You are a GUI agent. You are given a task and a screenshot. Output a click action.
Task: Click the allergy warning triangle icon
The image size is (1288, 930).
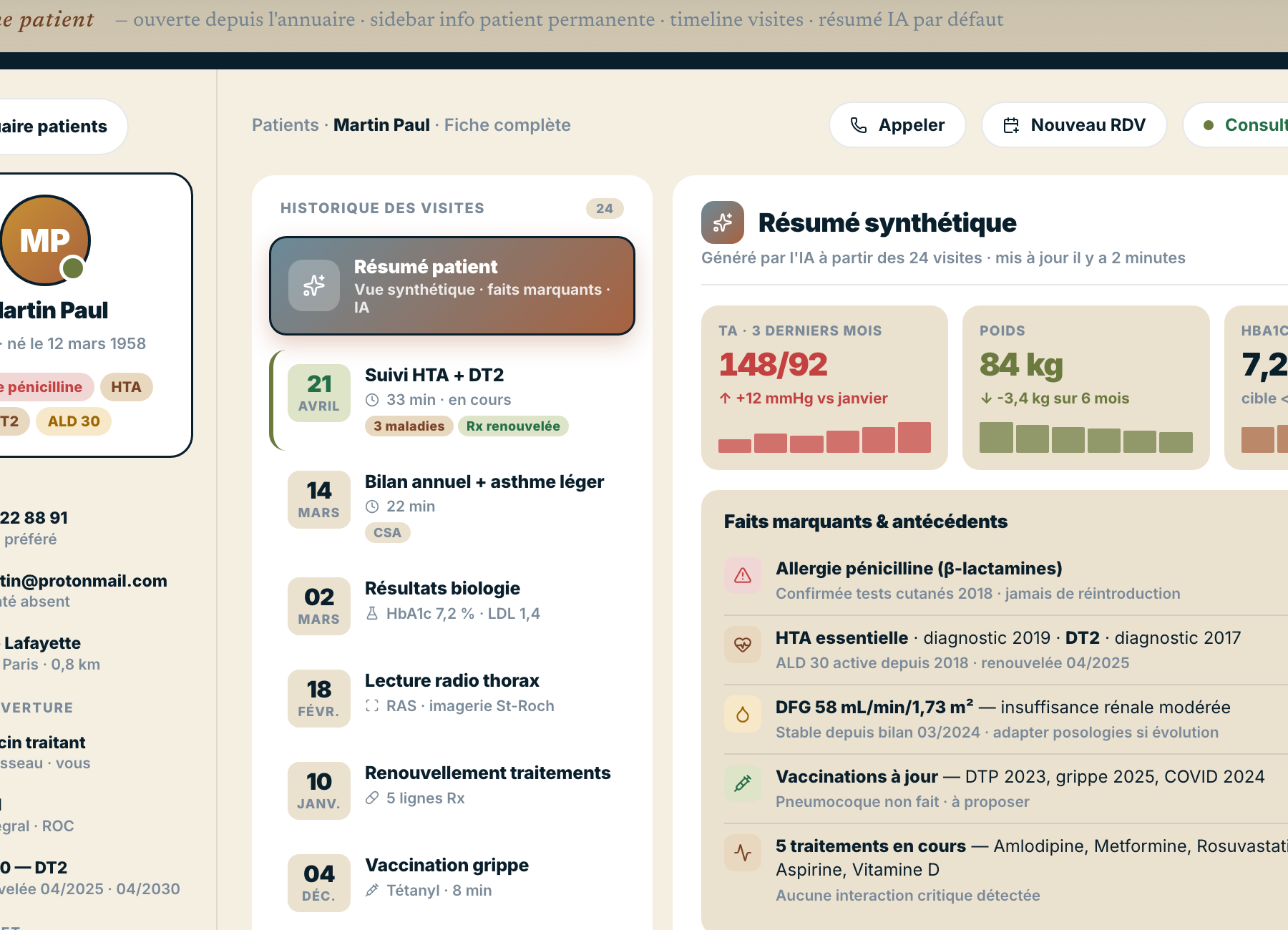[x=743, y=575]
